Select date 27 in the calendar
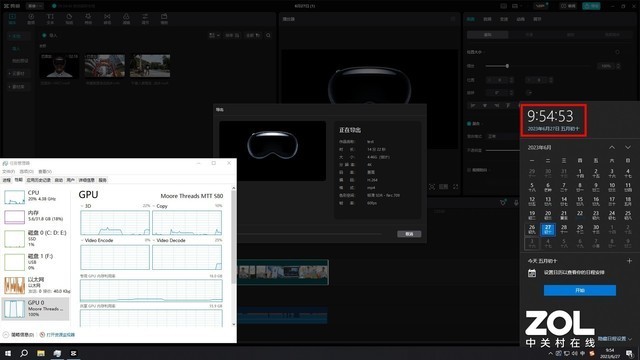This screenshot has width=640, height=360. pyautogui.click(x=548, y=229)
